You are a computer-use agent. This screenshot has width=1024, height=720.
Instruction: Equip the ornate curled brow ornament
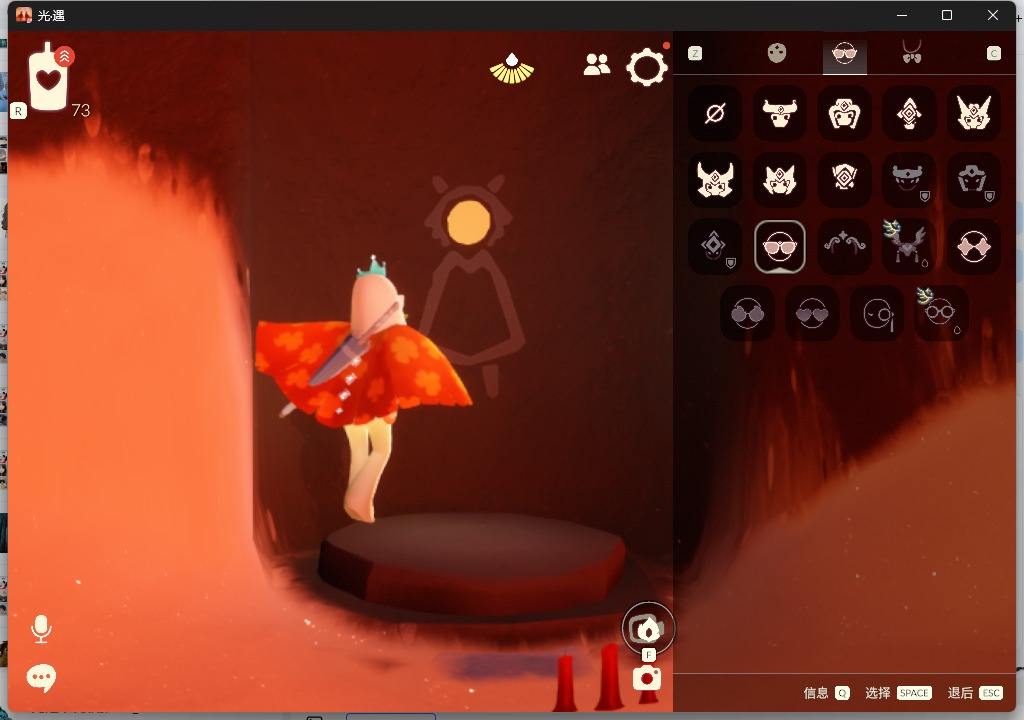pyautogui.click(x=844, y=246)
